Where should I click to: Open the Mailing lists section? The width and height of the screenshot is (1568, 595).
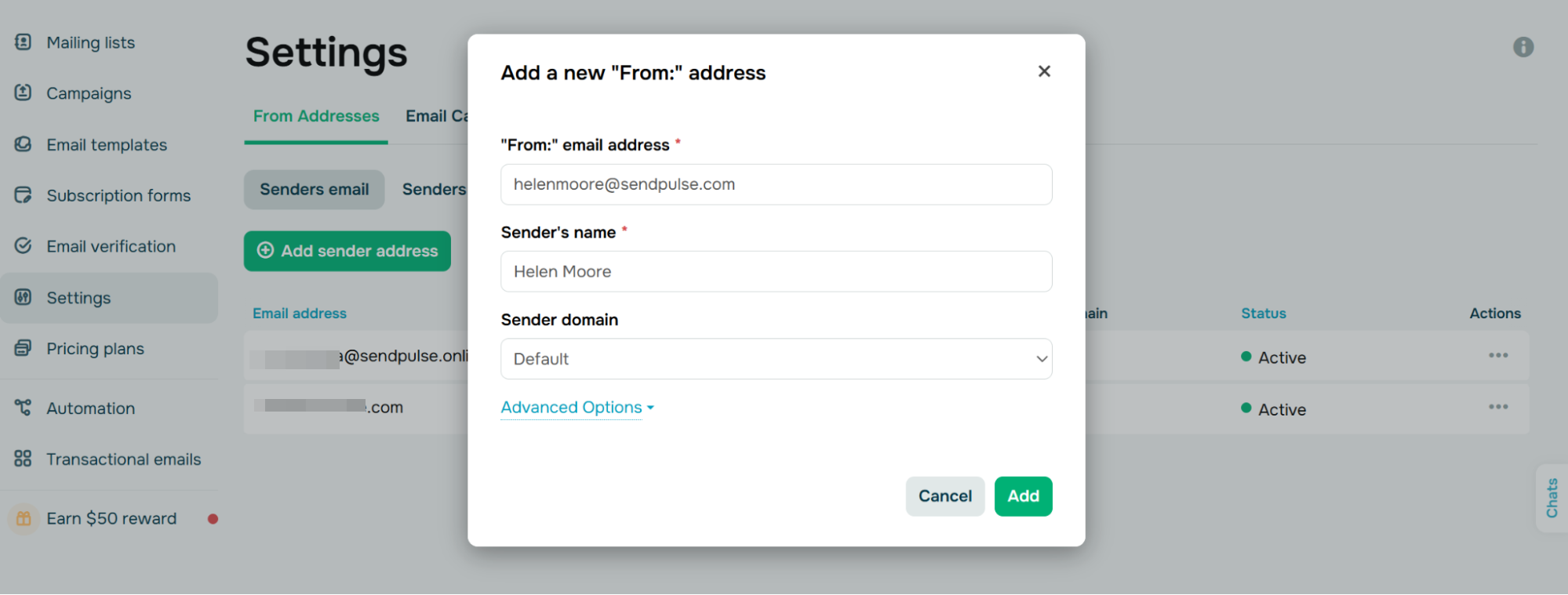pyautogui.click(x=90, y=42)
